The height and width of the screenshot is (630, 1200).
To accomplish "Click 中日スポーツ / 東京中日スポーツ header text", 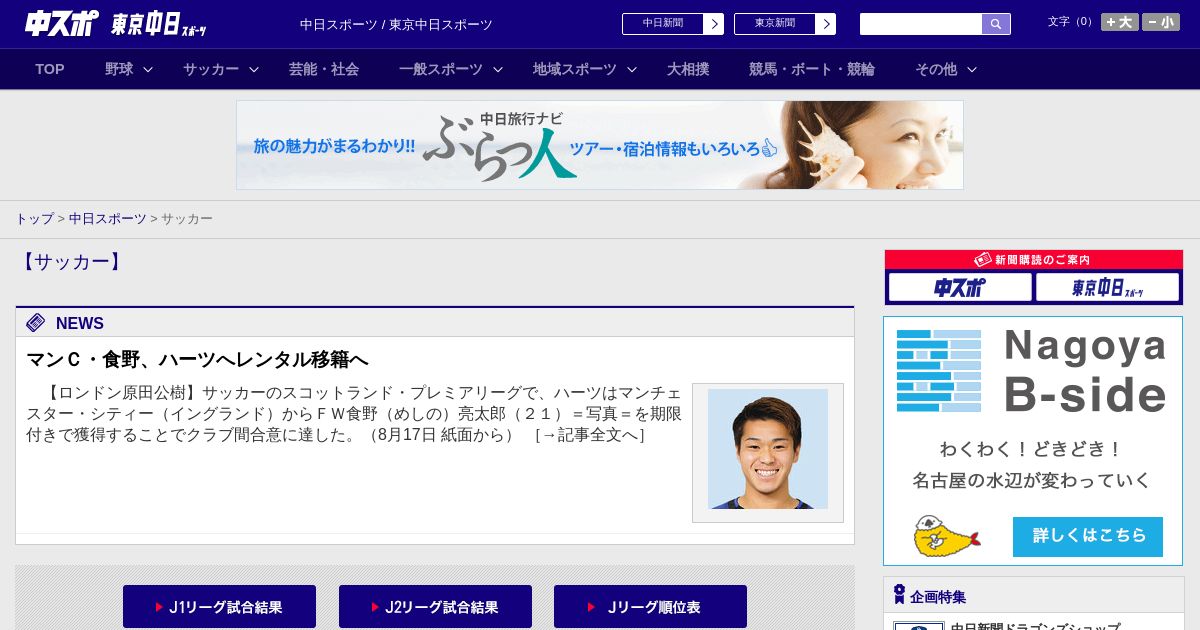I will pyautogui.click(x=396, y=24).
